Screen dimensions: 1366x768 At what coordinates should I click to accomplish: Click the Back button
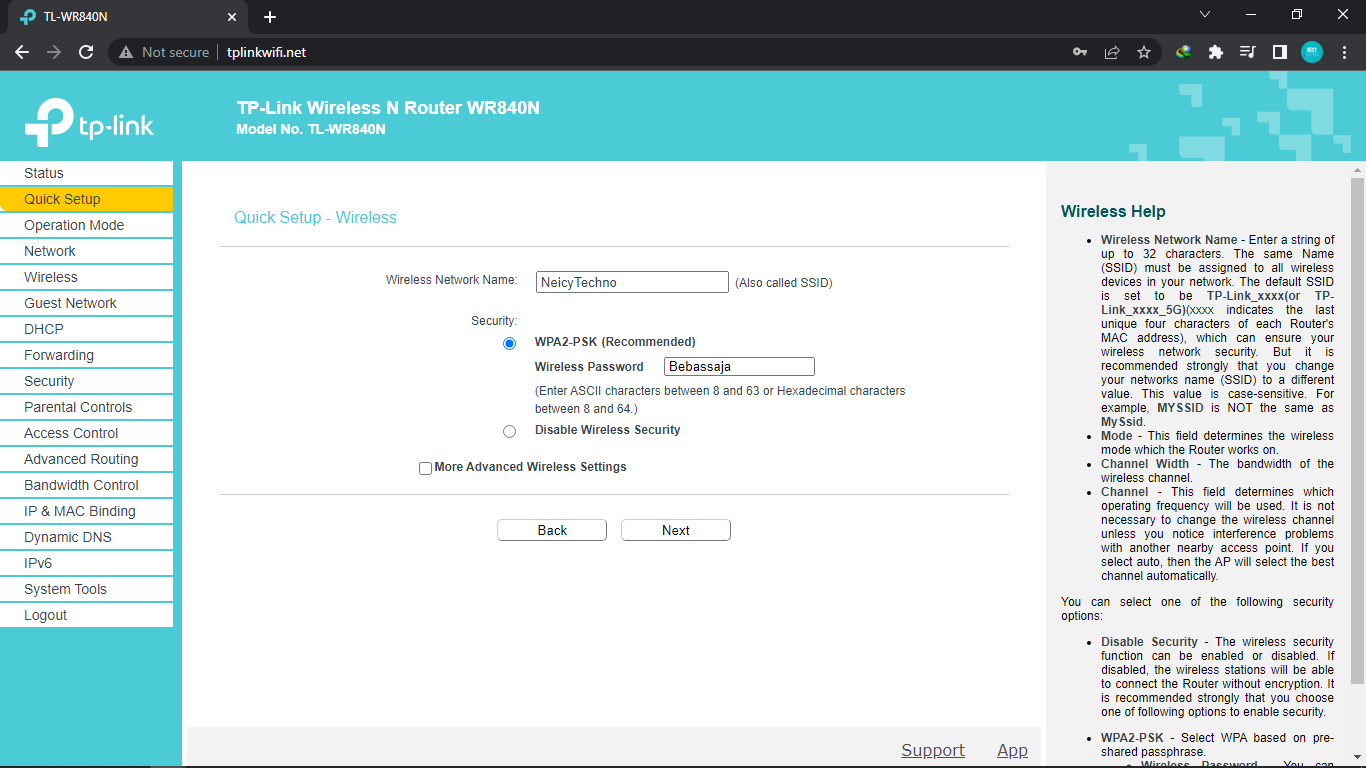pos(552,530)
